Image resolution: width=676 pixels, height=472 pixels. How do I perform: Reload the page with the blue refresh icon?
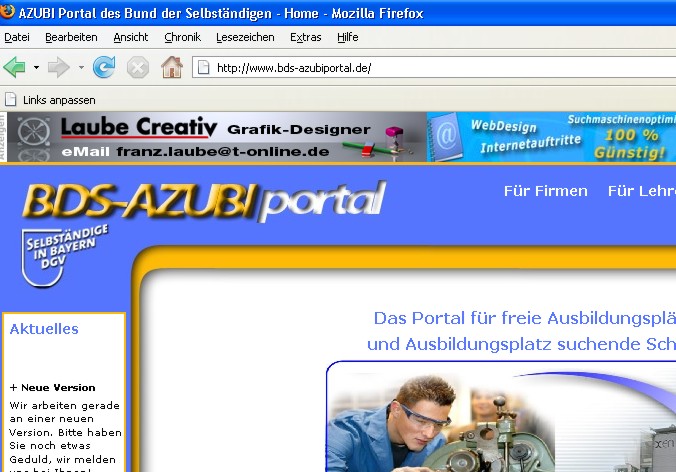point(104,67)
